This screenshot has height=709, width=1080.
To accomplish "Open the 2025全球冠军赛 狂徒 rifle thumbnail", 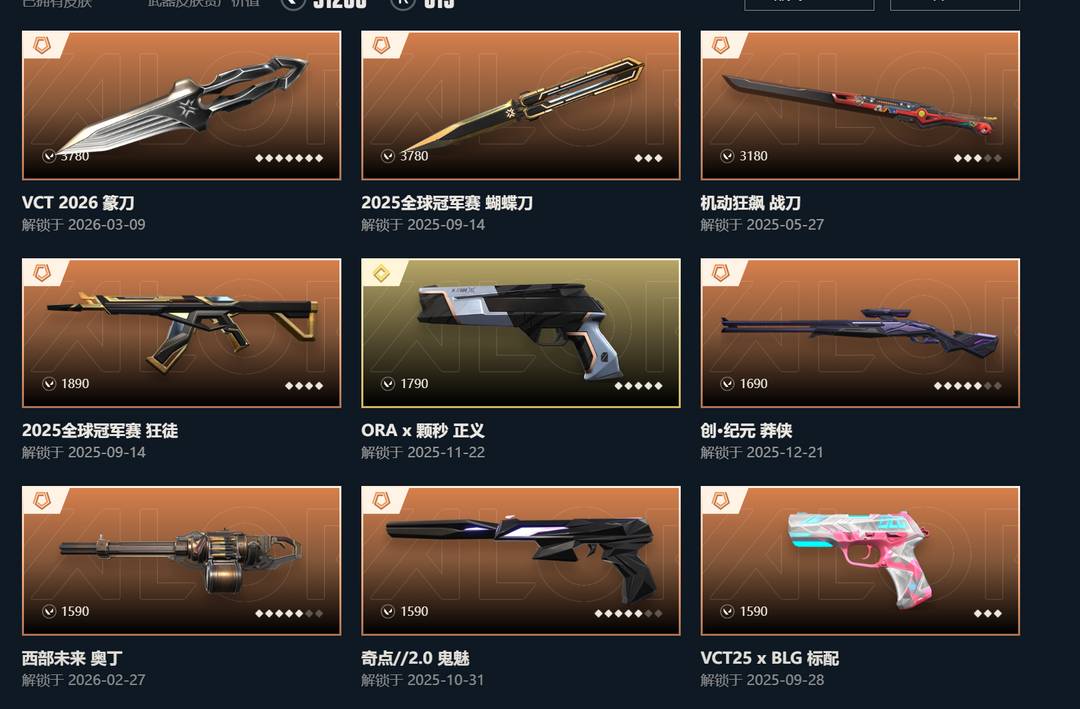I will tap(182, 333).
